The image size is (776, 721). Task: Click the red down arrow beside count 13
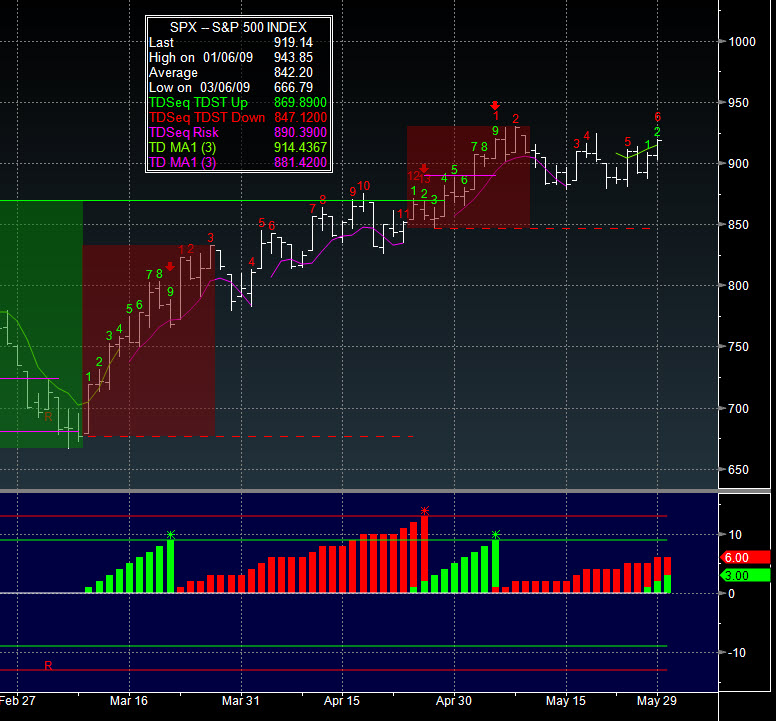coord(424,169)
